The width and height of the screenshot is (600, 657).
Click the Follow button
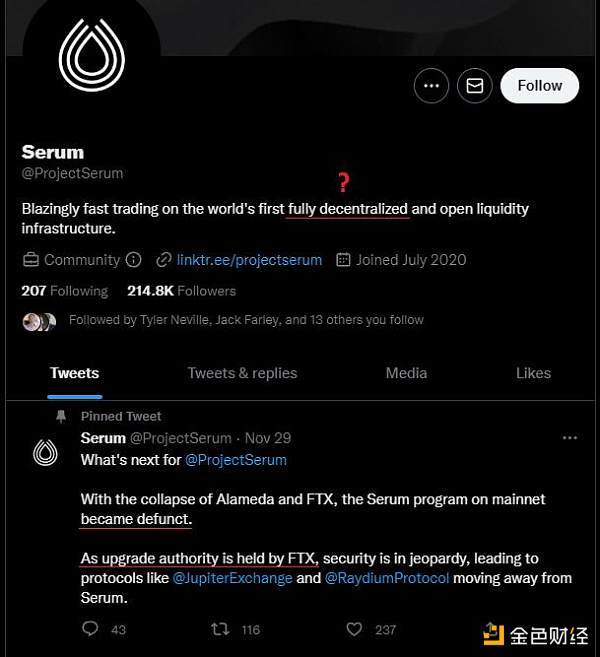click(539, 86)
